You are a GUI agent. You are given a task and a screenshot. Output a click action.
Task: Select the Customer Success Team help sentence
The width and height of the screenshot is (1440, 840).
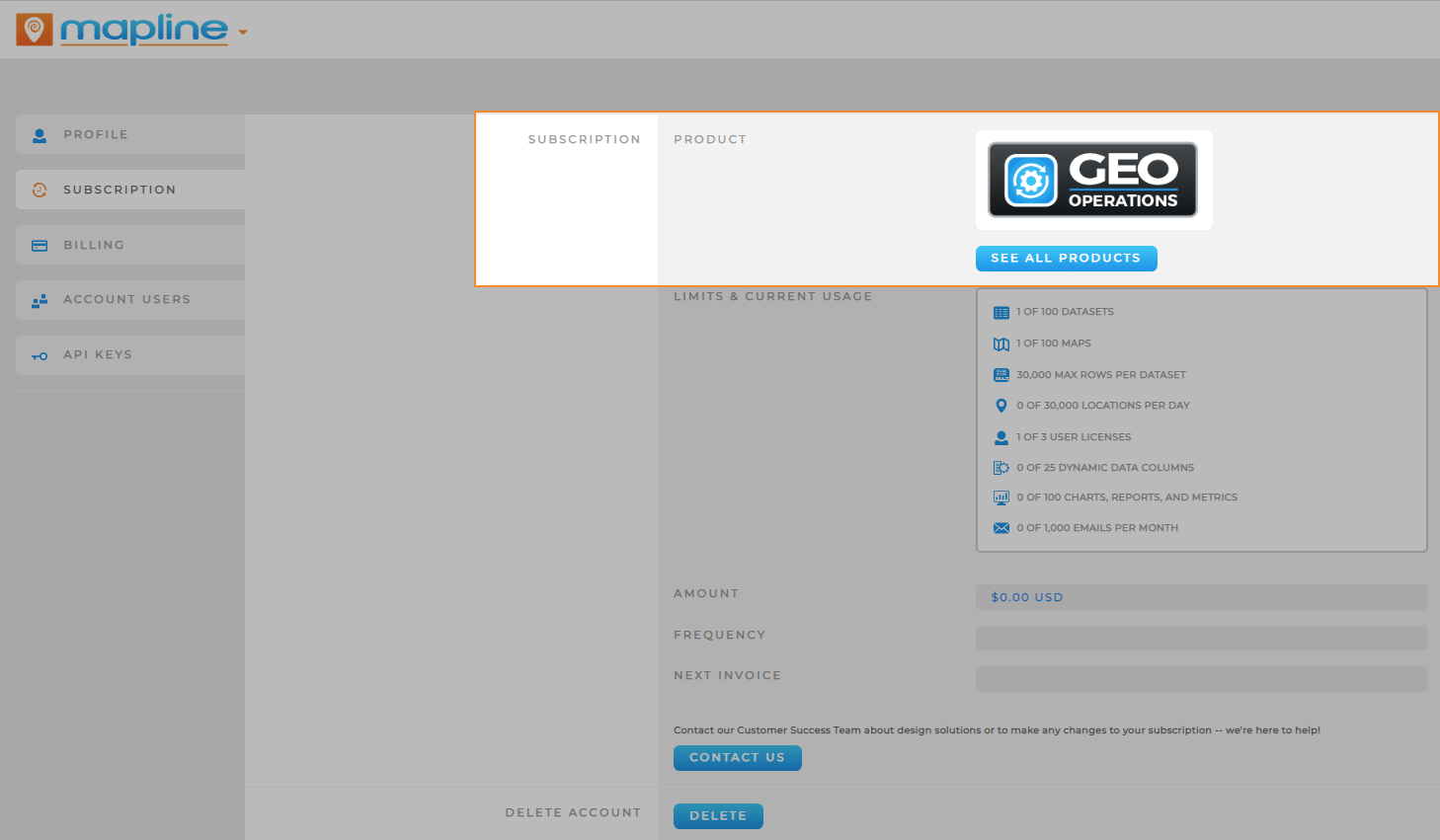(997, 730)
